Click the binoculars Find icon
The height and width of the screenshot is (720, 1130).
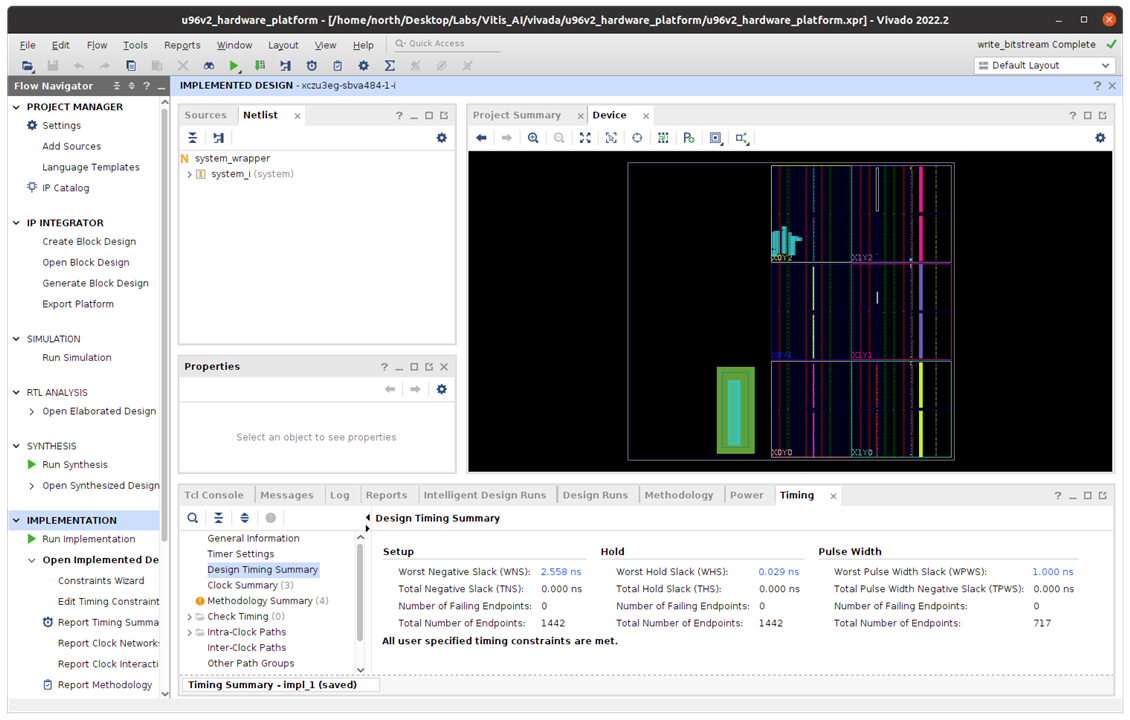coord(208,66)
